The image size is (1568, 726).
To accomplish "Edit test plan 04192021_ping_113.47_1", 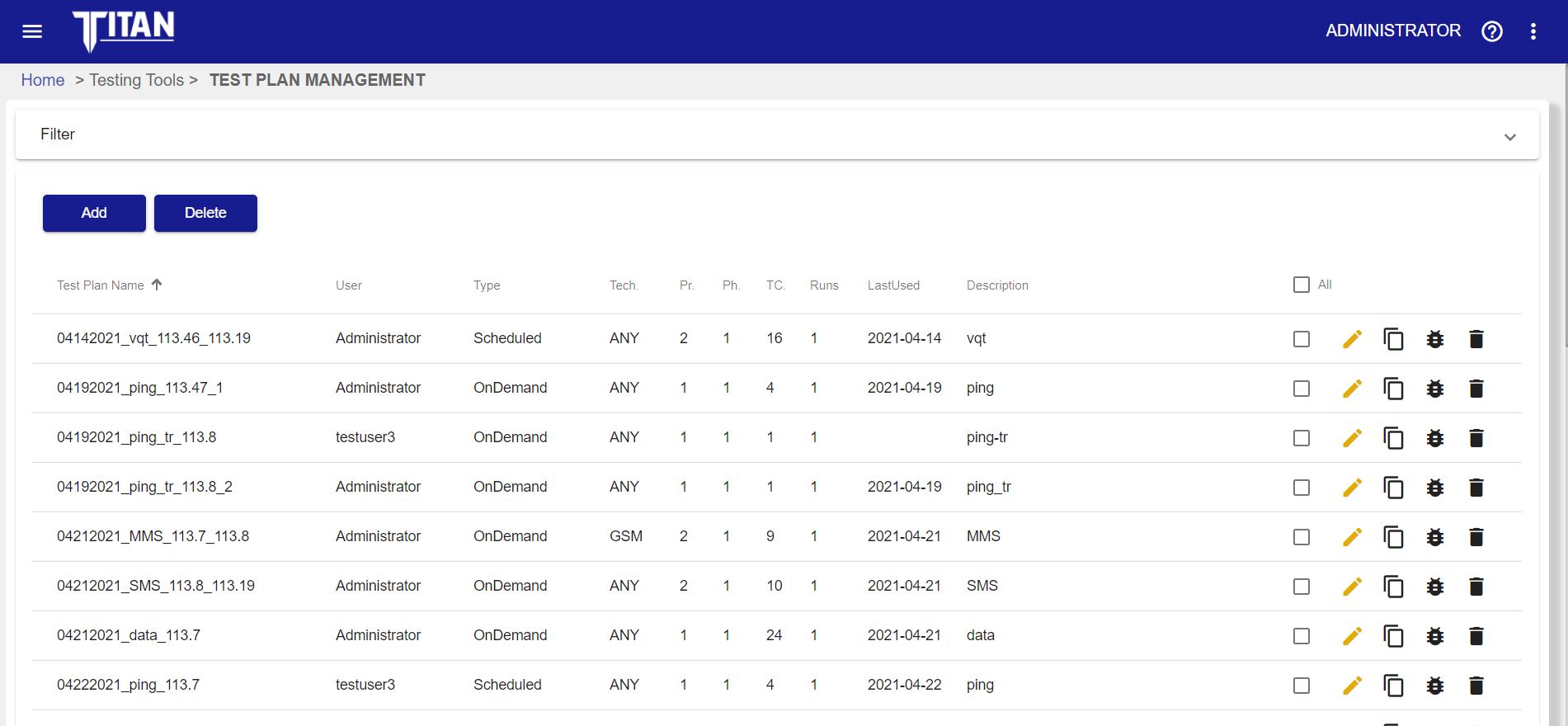I will coord(1352,389).
